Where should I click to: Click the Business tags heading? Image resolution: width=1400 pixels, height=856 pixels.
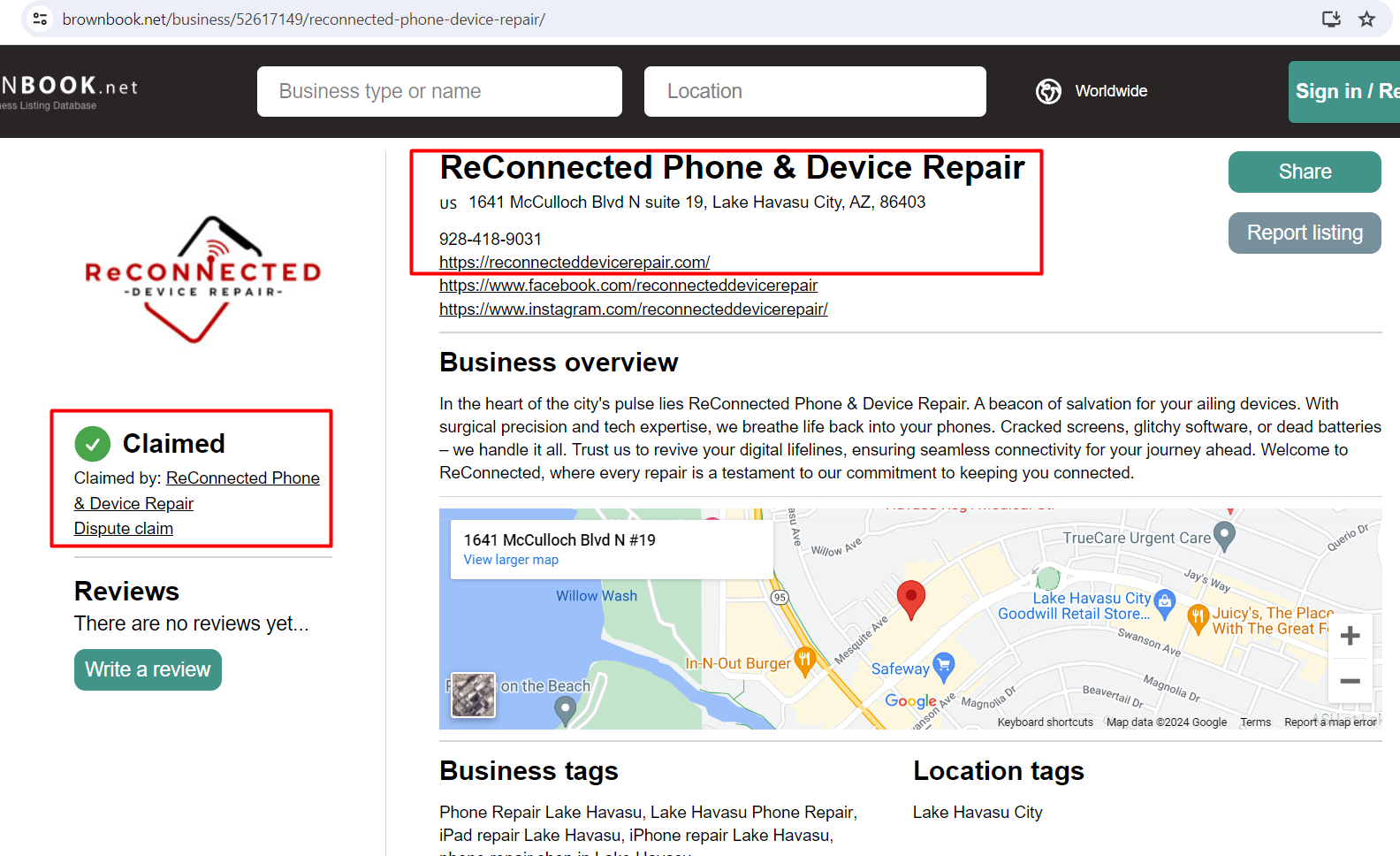[x=529, y=771]
